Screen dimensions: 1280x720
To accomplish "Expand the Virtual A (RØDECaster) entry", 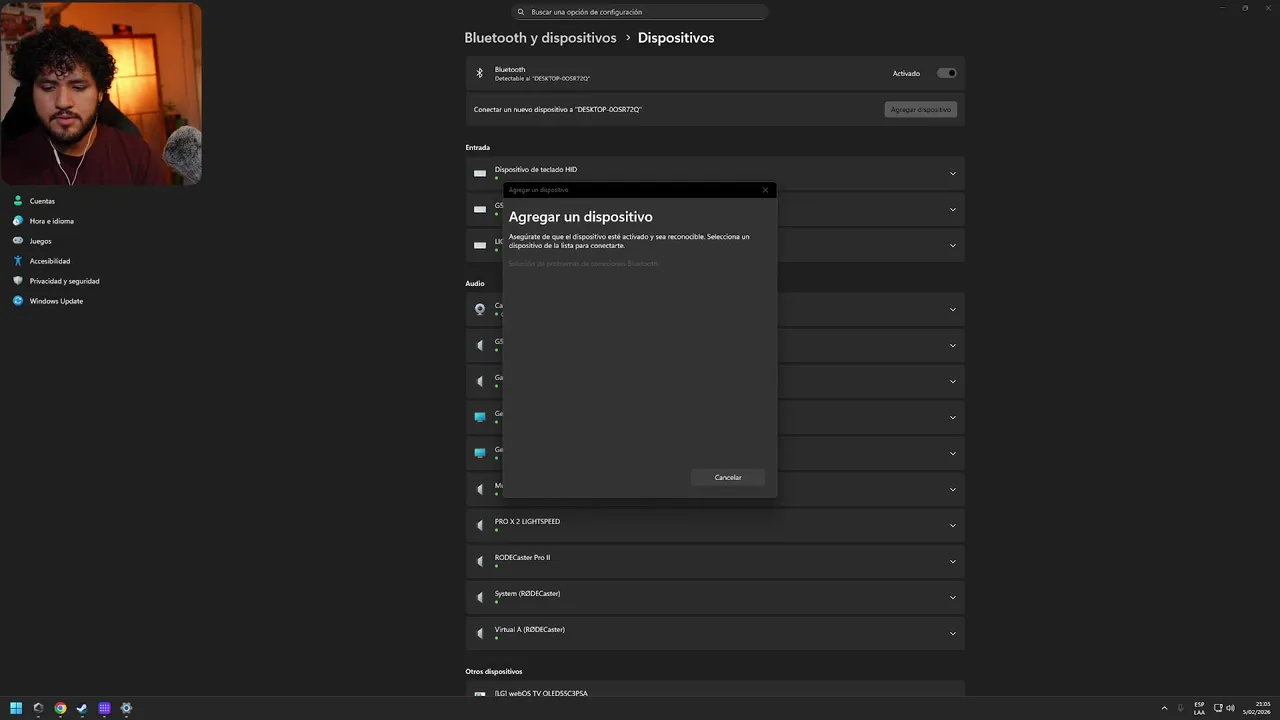I will click(952, 634).
